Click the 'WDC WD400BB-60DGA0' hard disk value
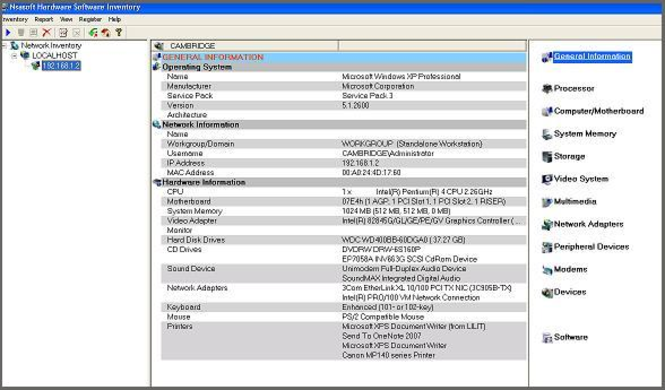This screenshot has height=390, width=665. point(403,240)
